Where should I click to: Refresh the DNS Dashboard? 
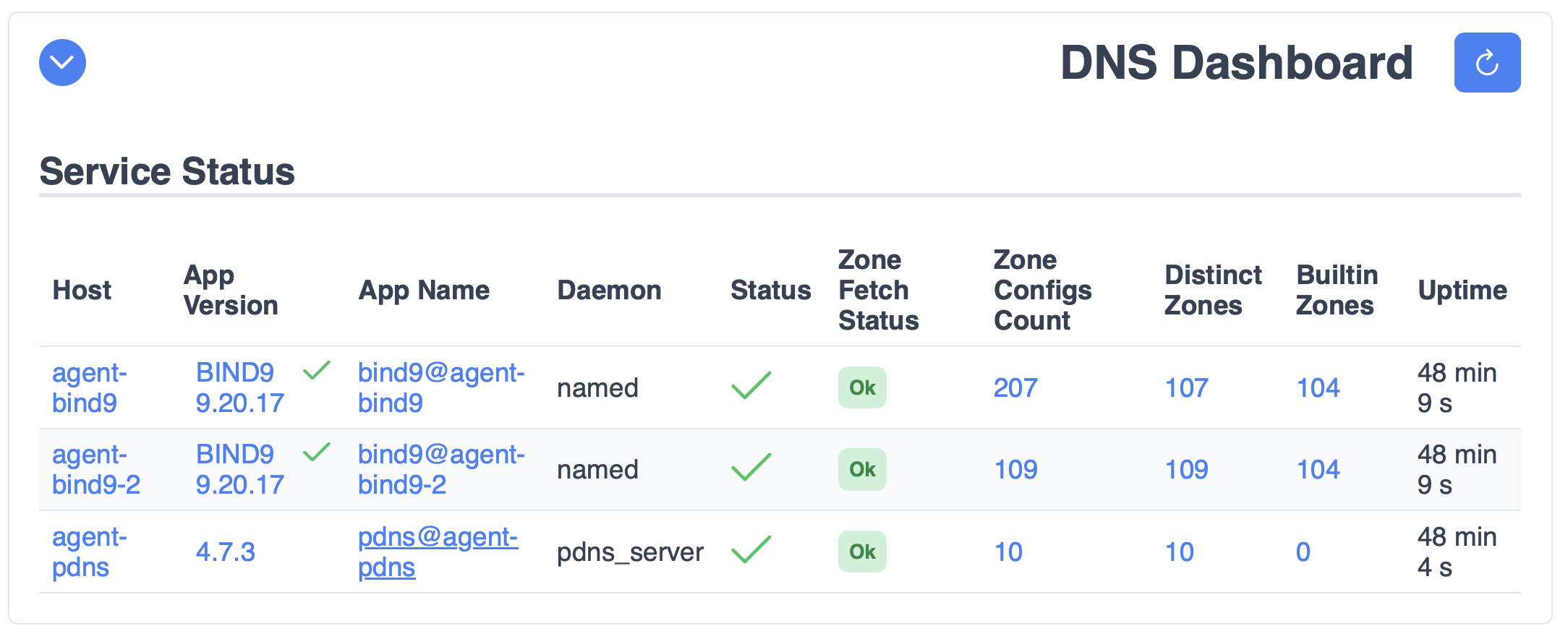coord(1486,63)
